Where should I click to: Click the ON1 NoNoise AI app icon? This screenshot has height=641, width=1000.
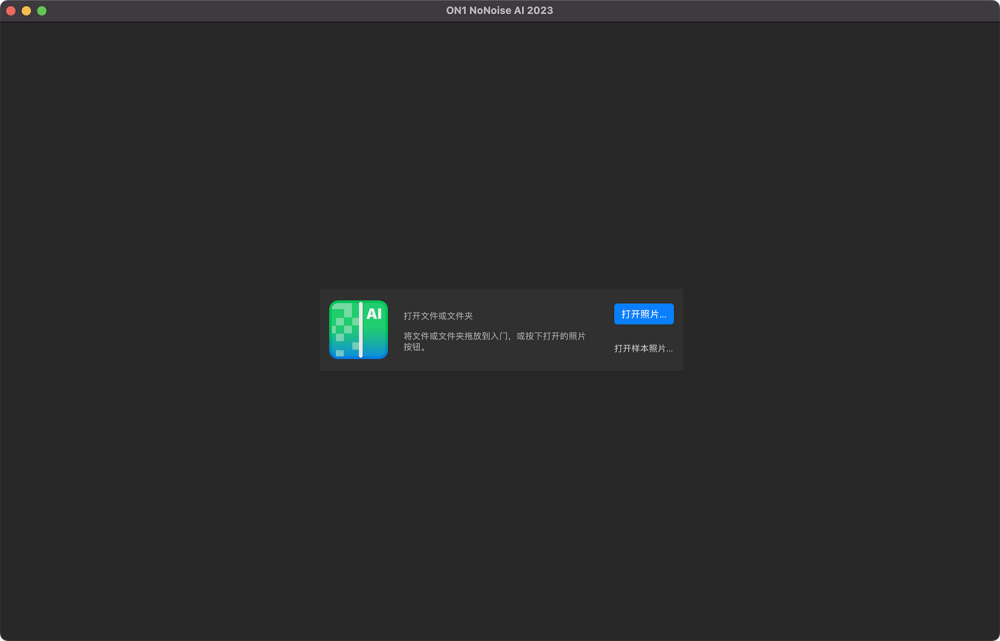pyautogui.click(x=358, y=330)
